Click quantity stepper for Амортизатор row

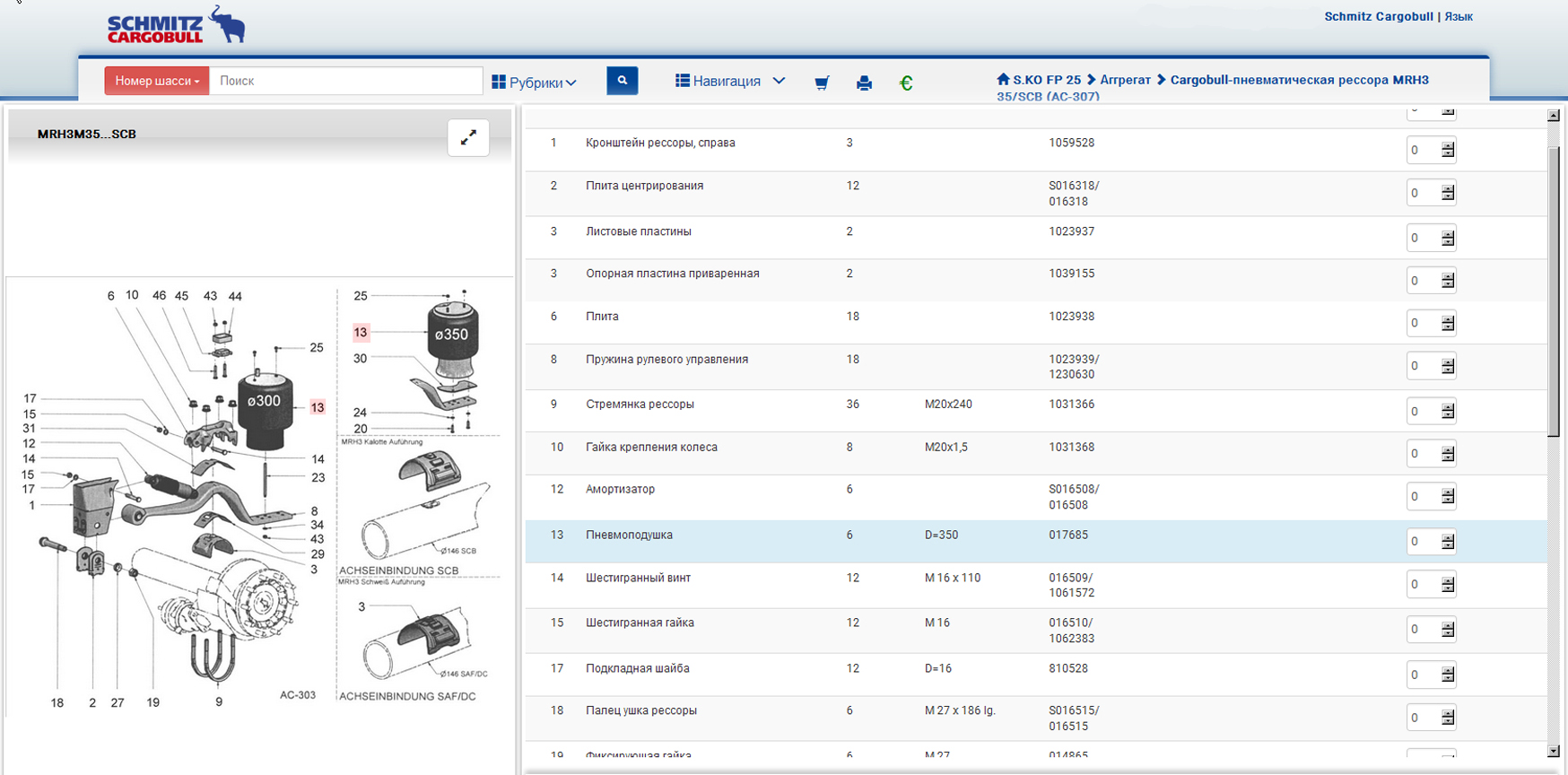[x=1448, y=497]
